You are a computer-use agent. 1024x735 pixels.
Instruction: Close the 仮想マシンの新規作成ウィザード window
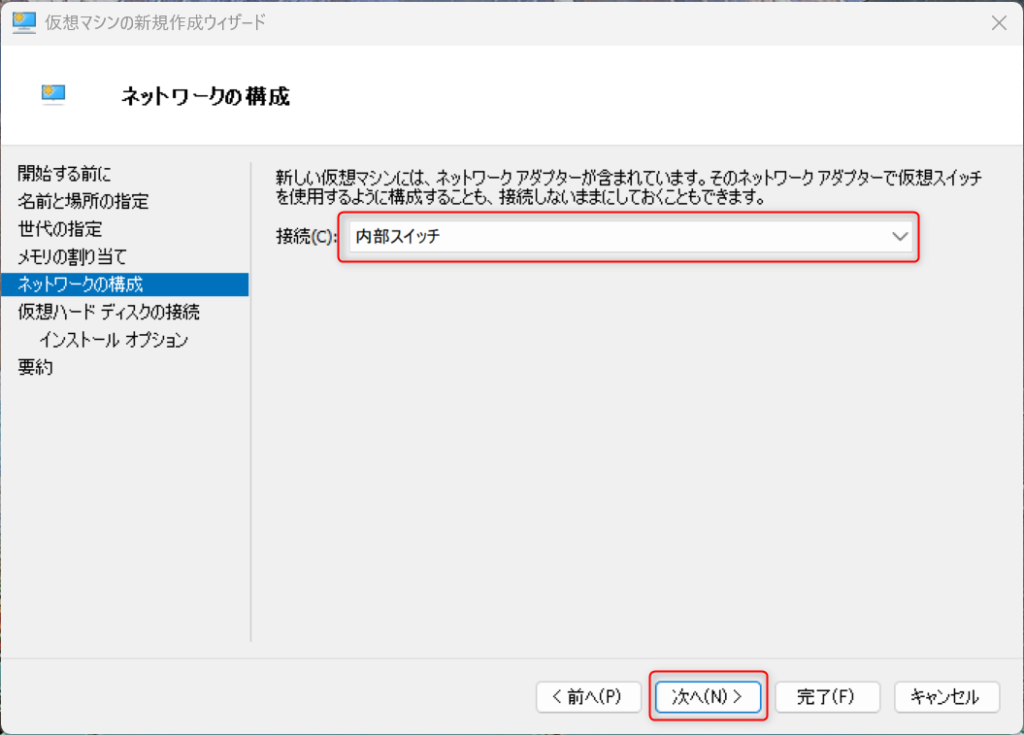click(x=997, y=22)
